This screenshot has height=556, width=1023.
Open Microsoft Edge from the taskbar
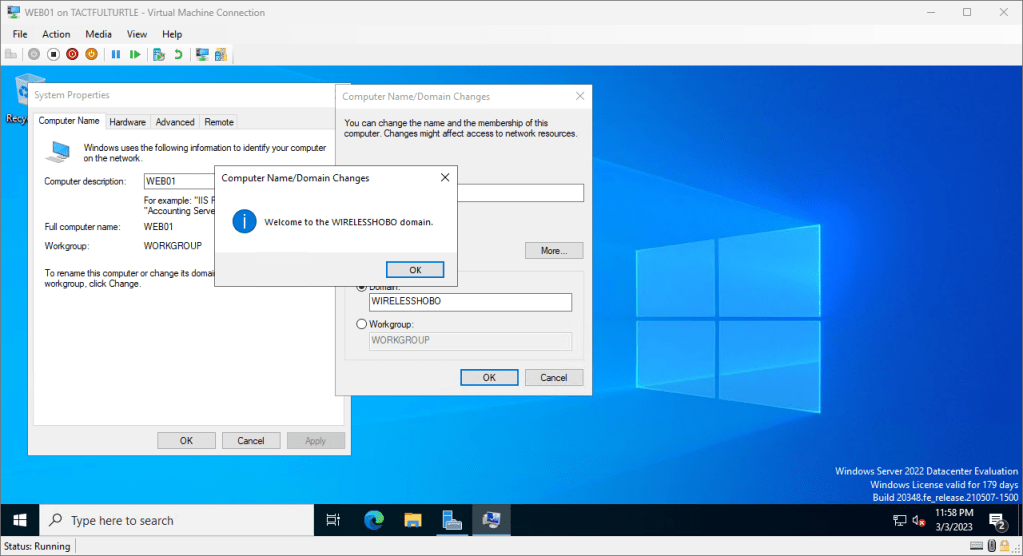coord(373,520)
